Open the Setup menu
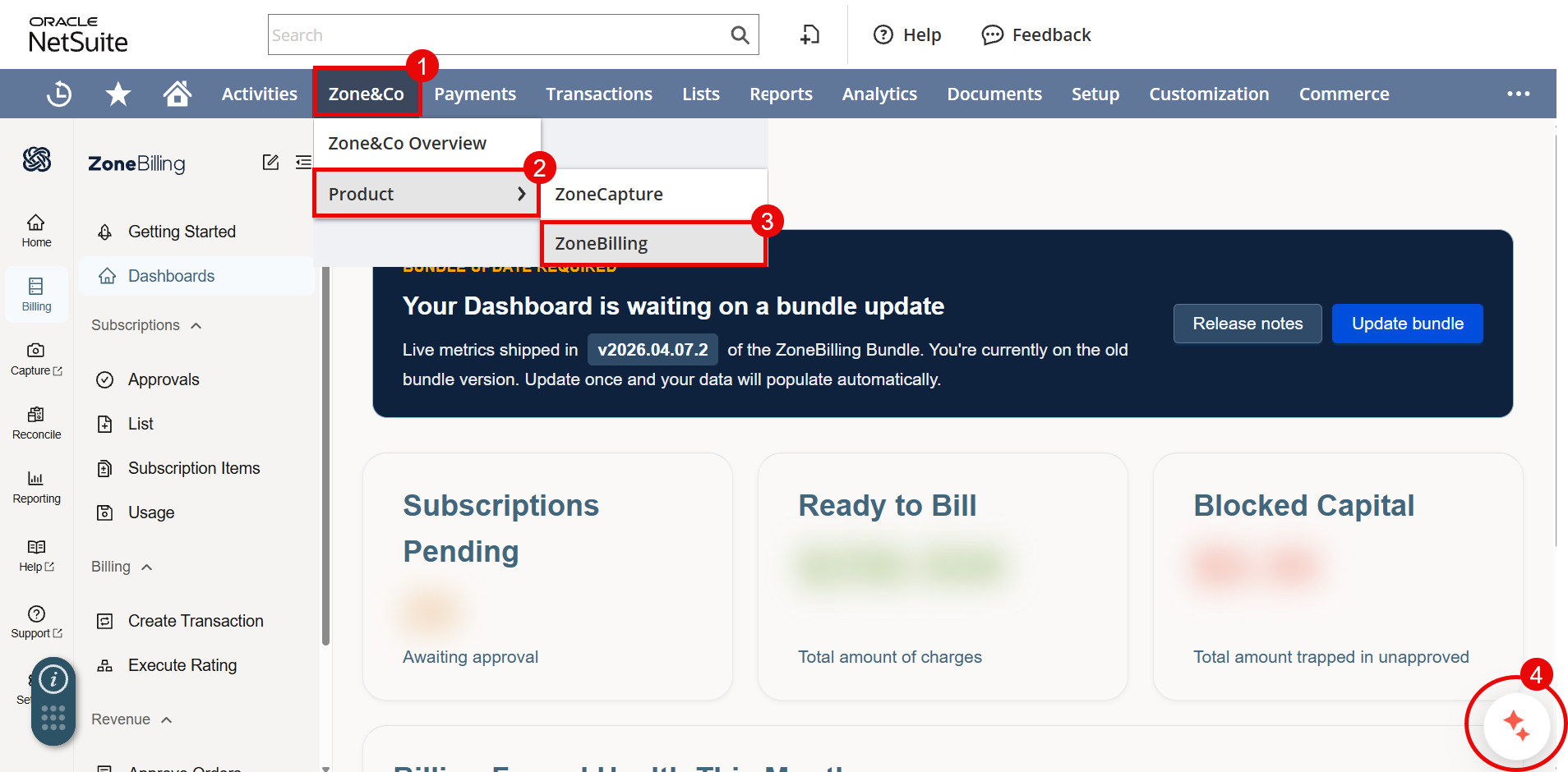This screenshot has height=772, width=1568. click(x=1095, y=94)
